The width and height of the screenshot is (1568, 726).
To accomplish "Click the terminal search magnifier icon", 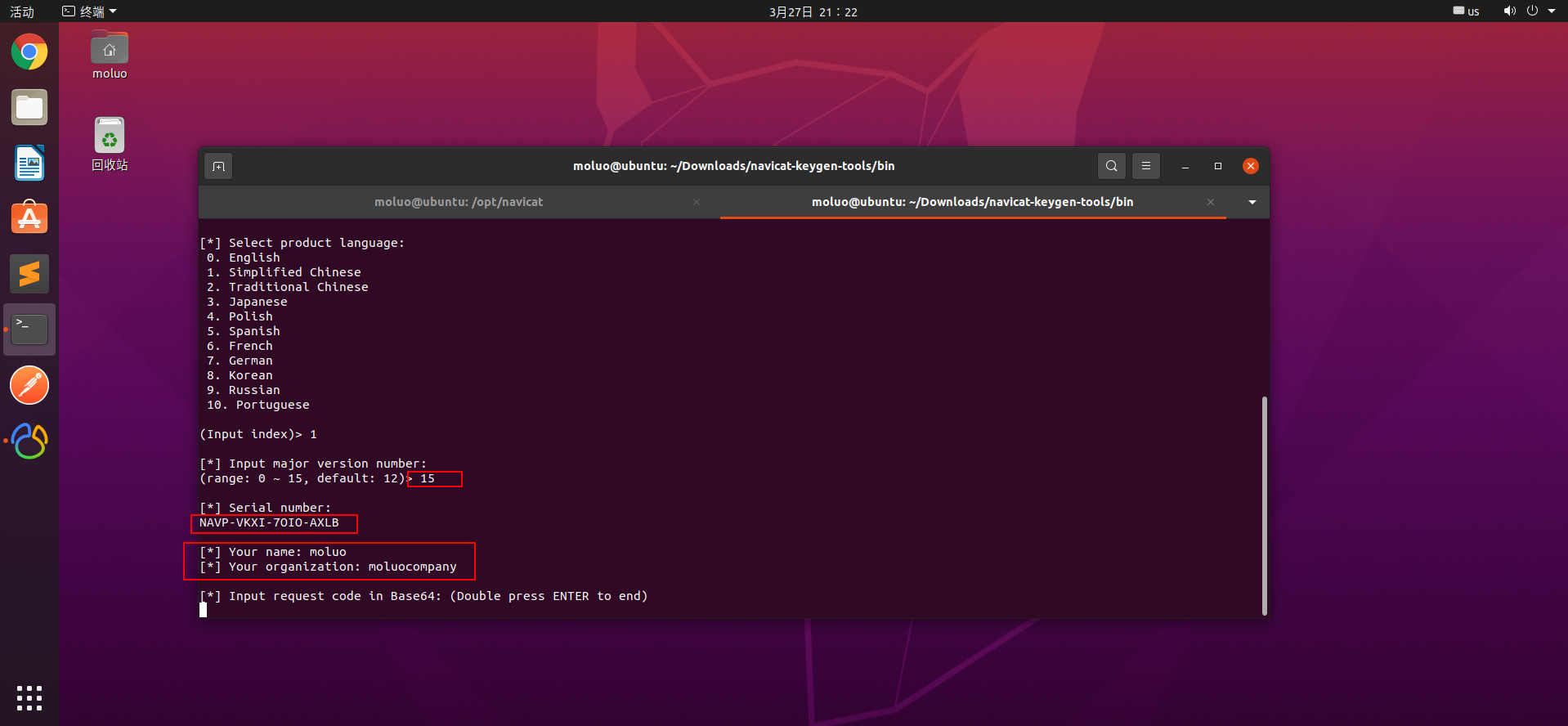I will (x=1111, y=166).
